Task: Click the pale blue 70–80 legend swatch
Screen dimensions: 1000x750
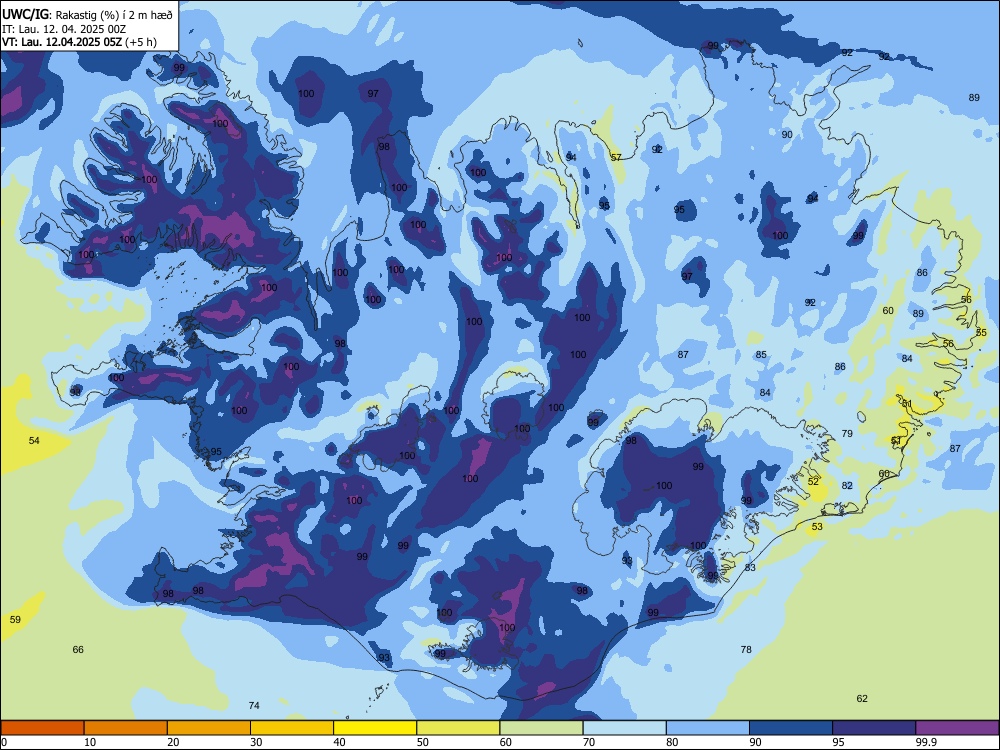Action: pyautogui.click(x=624, y=728)
